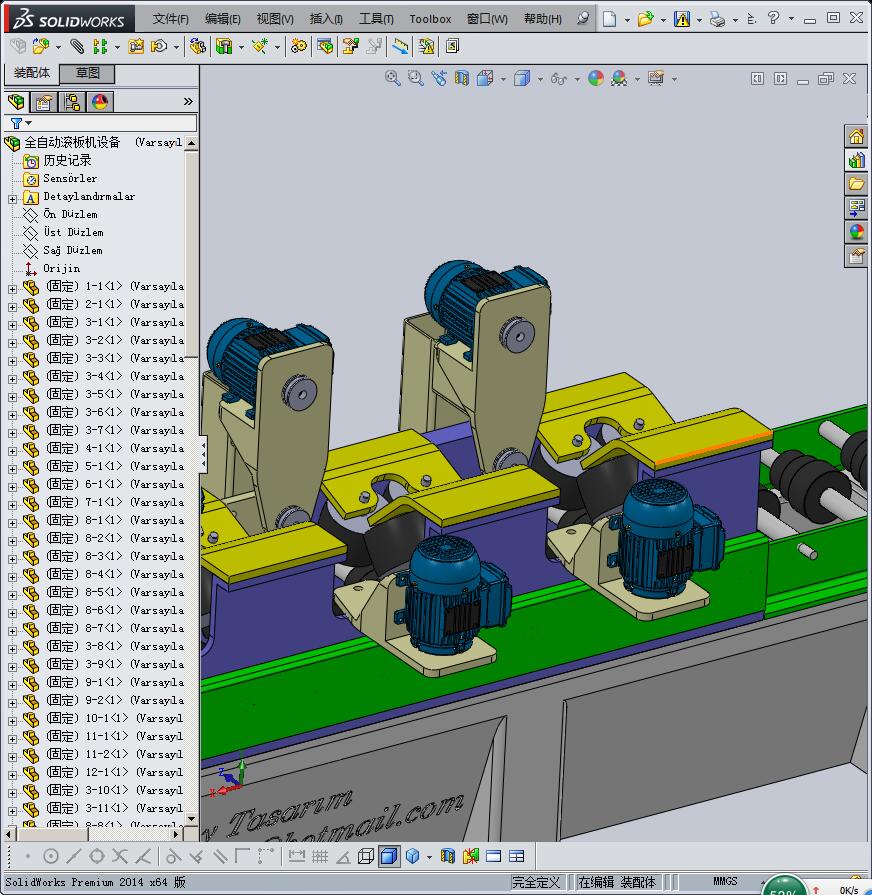Open the FeatureManager design tree tab icon
The image size is (872, 895).
pos(16,102)
